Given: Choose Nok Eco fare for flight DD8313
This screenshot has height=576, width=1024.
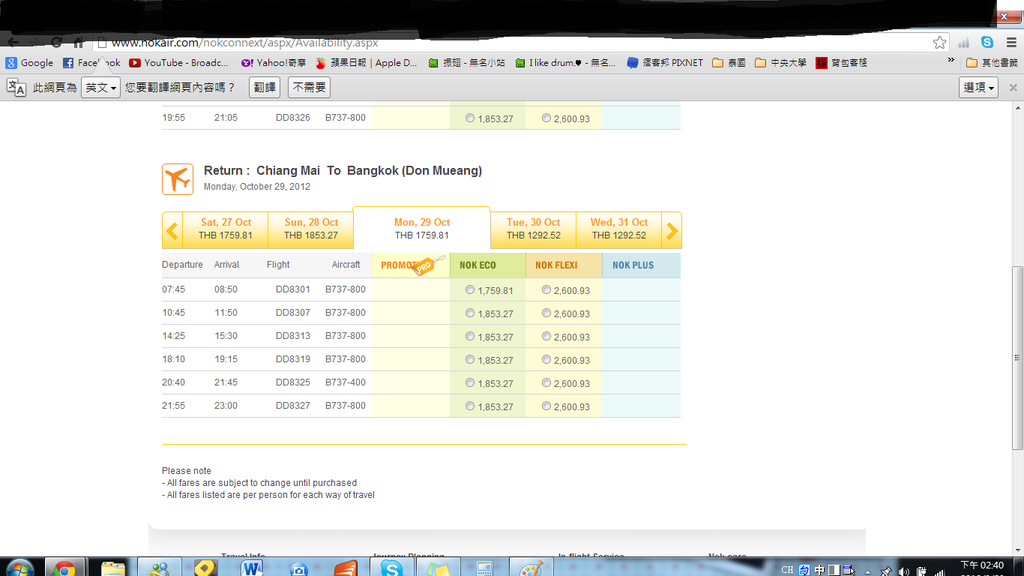Looking at the screenshot, I should (470, 336).
